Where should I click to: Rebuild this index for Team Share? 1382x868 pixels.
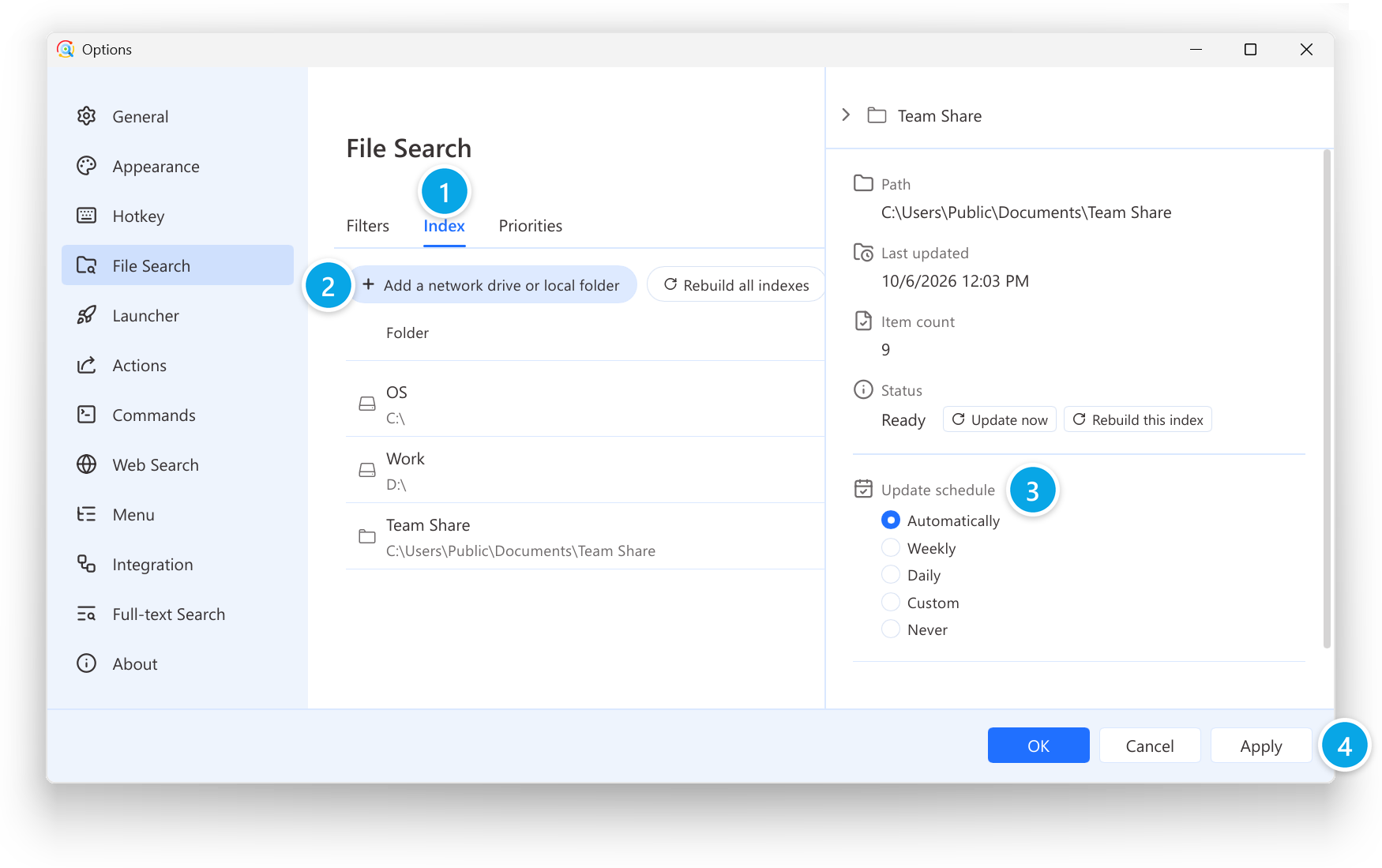1138,420
